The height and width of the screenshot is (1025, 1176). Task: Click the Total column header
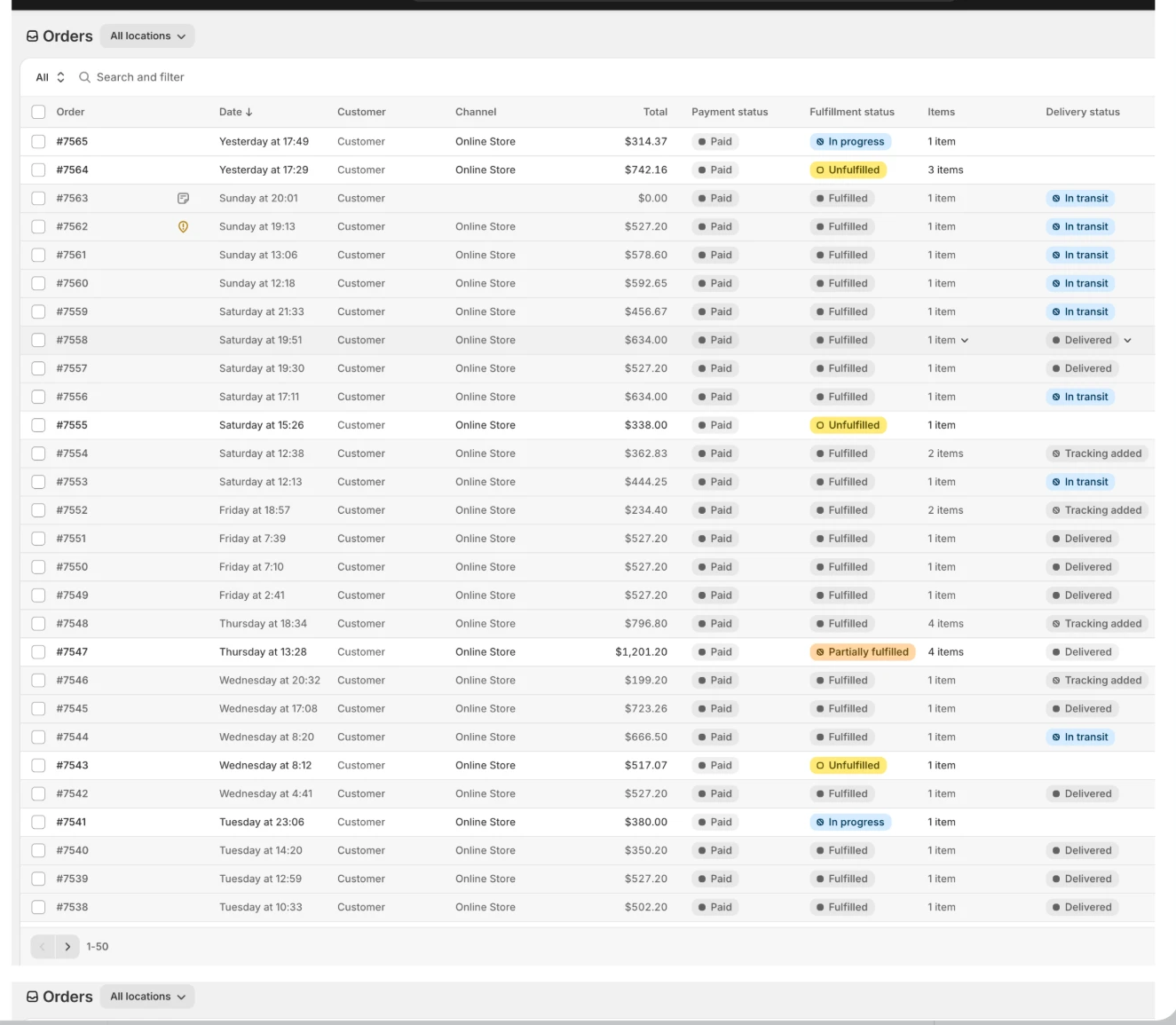pos(655,112)
